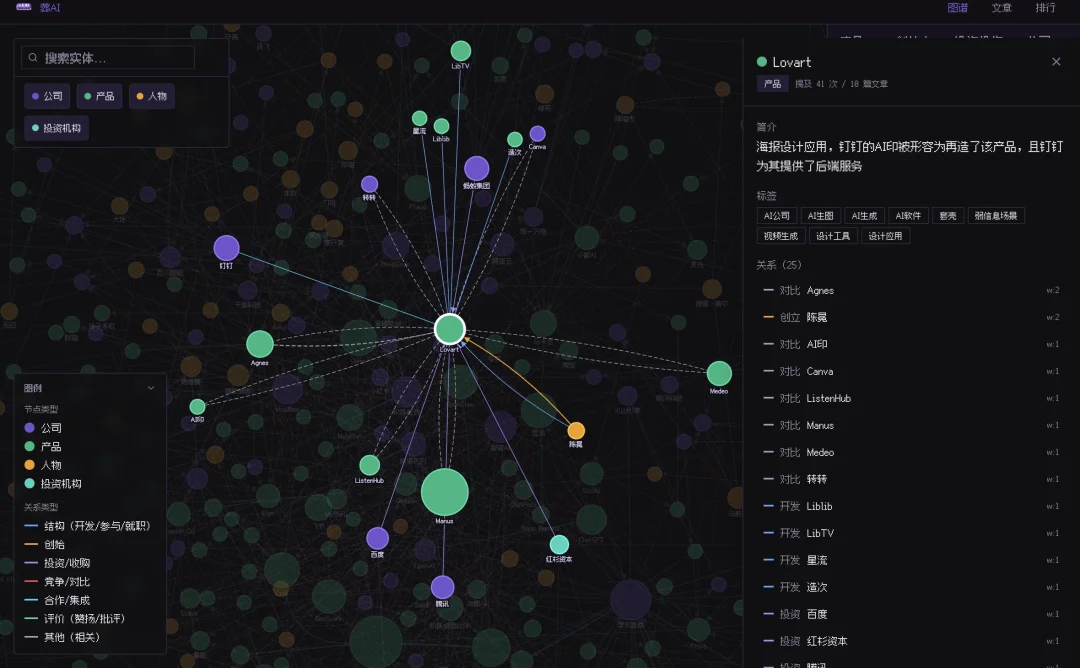
Task: Click the Medeo product node
Action: 719,374
